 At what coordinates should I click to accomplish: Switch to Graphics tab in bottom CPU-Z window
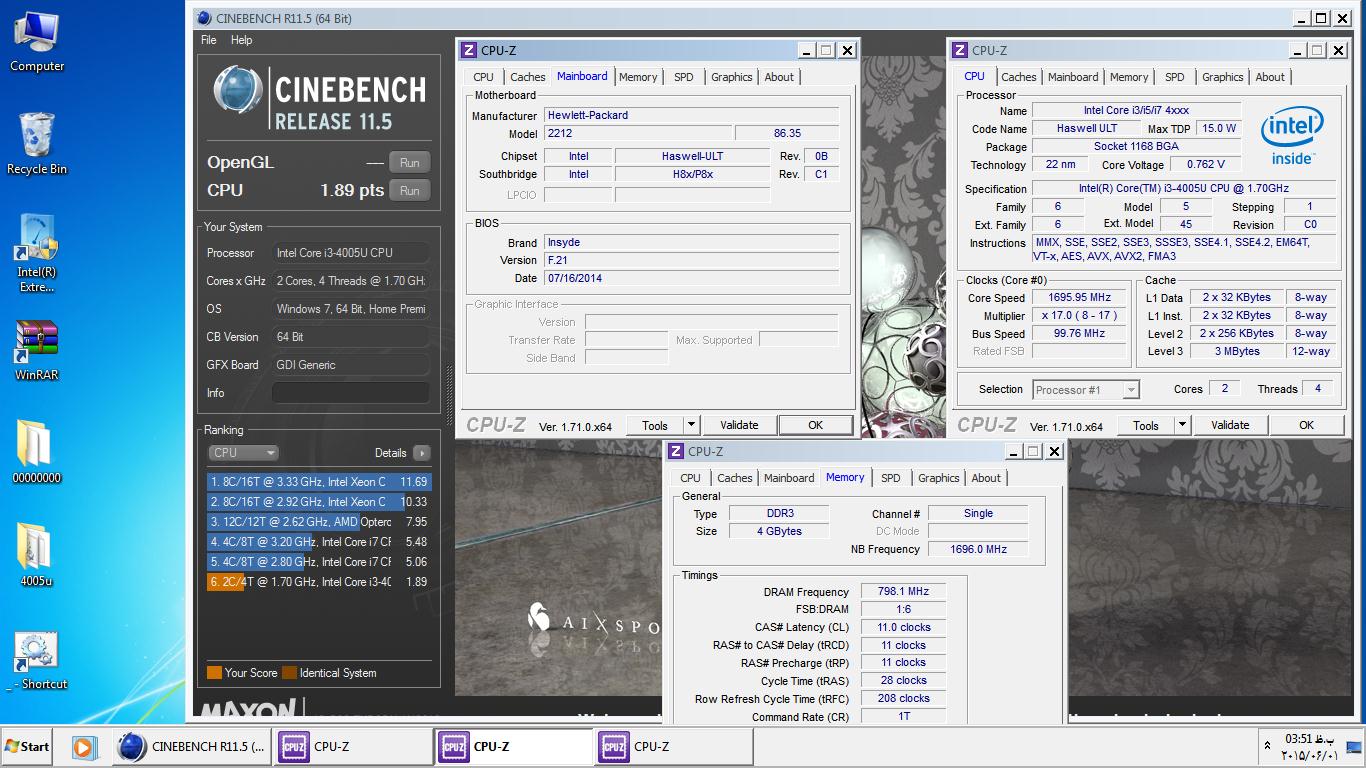pyautogui.click(x=939, y=478)
